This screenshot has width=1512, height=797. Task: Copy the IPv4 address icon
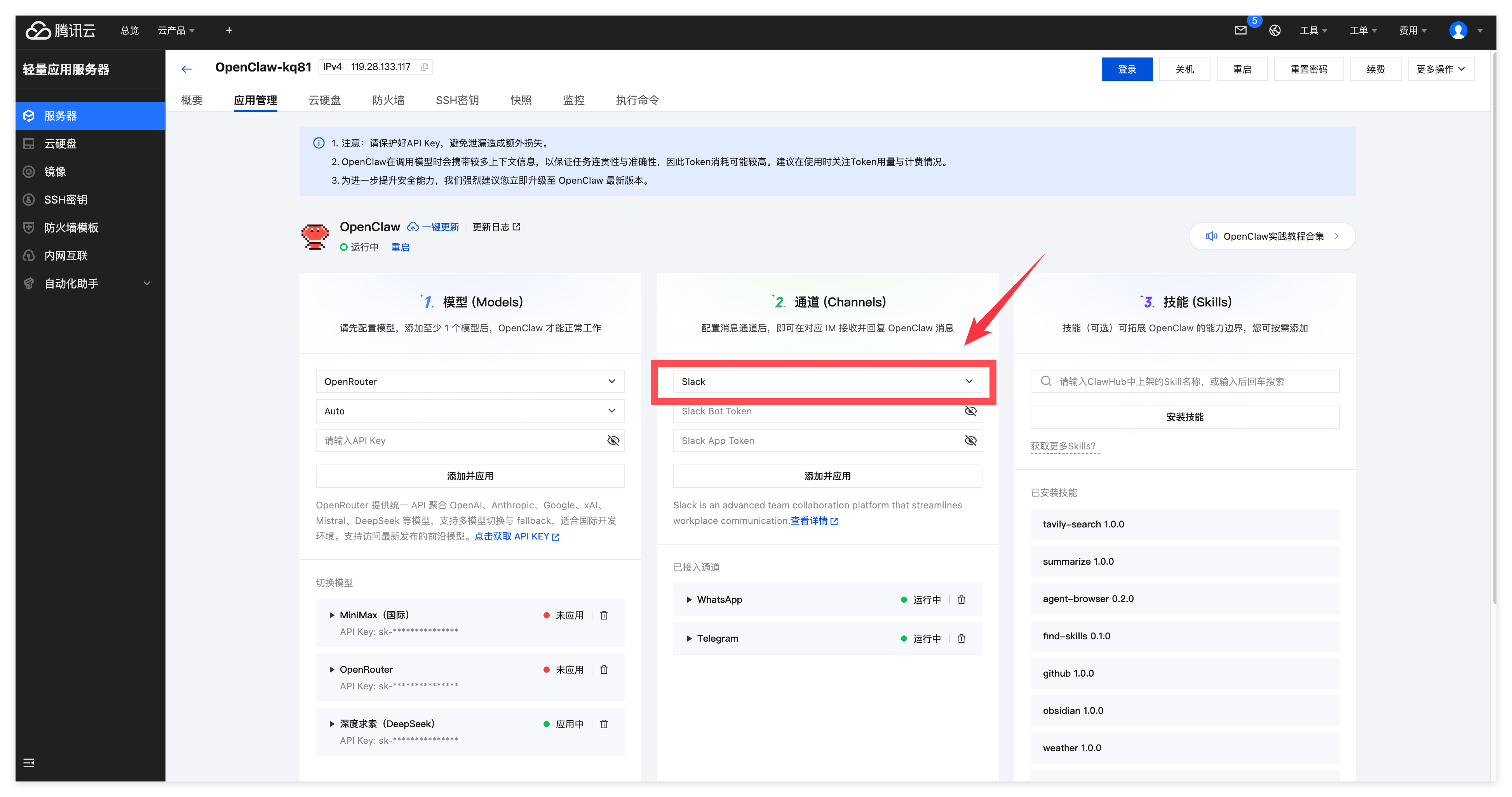[x=424, y=67]
